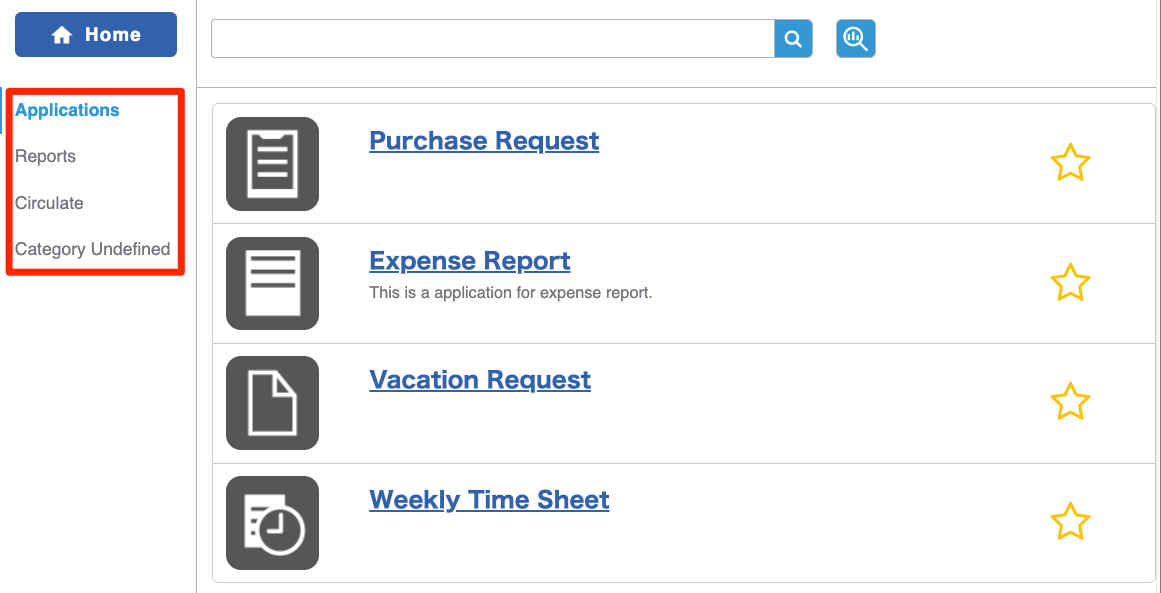
Task: Toggle the star for Expense Report
Action: pyautogui.click(x=1070, y=282)
